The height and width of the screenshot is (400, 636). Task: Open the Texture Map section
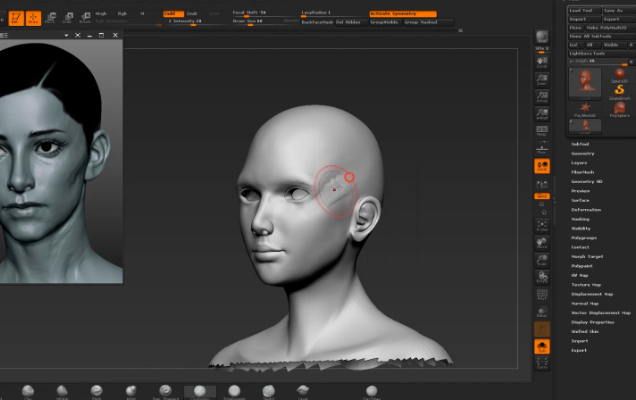586,284
